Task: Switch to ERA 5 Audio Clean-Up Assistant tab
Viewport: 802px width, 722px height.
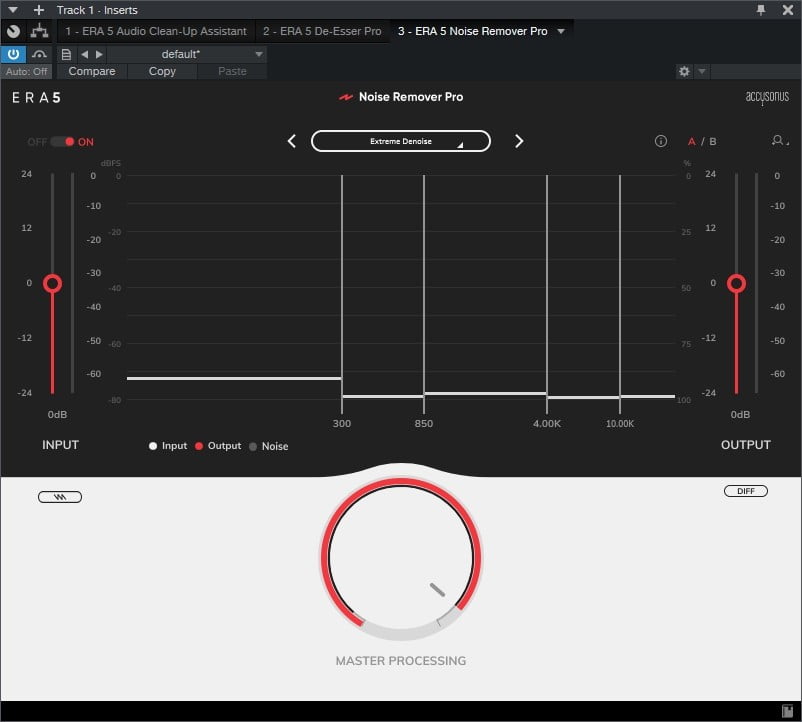Action: 155,31
